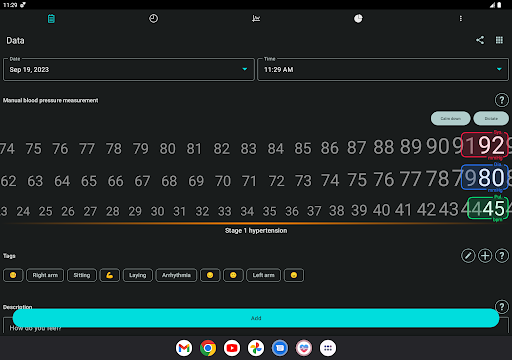Screen dimensions: 512x360
Task: Toggle the Right arm tag
Action: click(x=45, y=275)
